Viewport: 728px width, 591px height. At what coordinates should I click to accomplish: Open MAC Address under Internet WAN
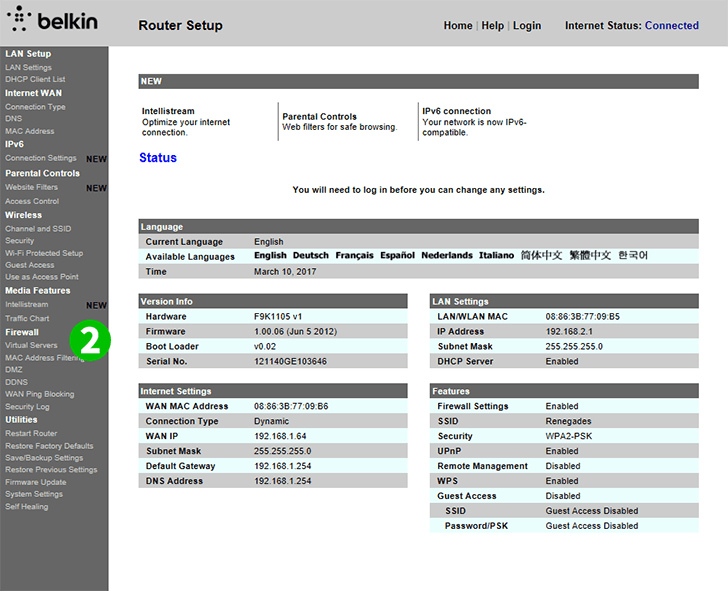(x=30, y=131)
